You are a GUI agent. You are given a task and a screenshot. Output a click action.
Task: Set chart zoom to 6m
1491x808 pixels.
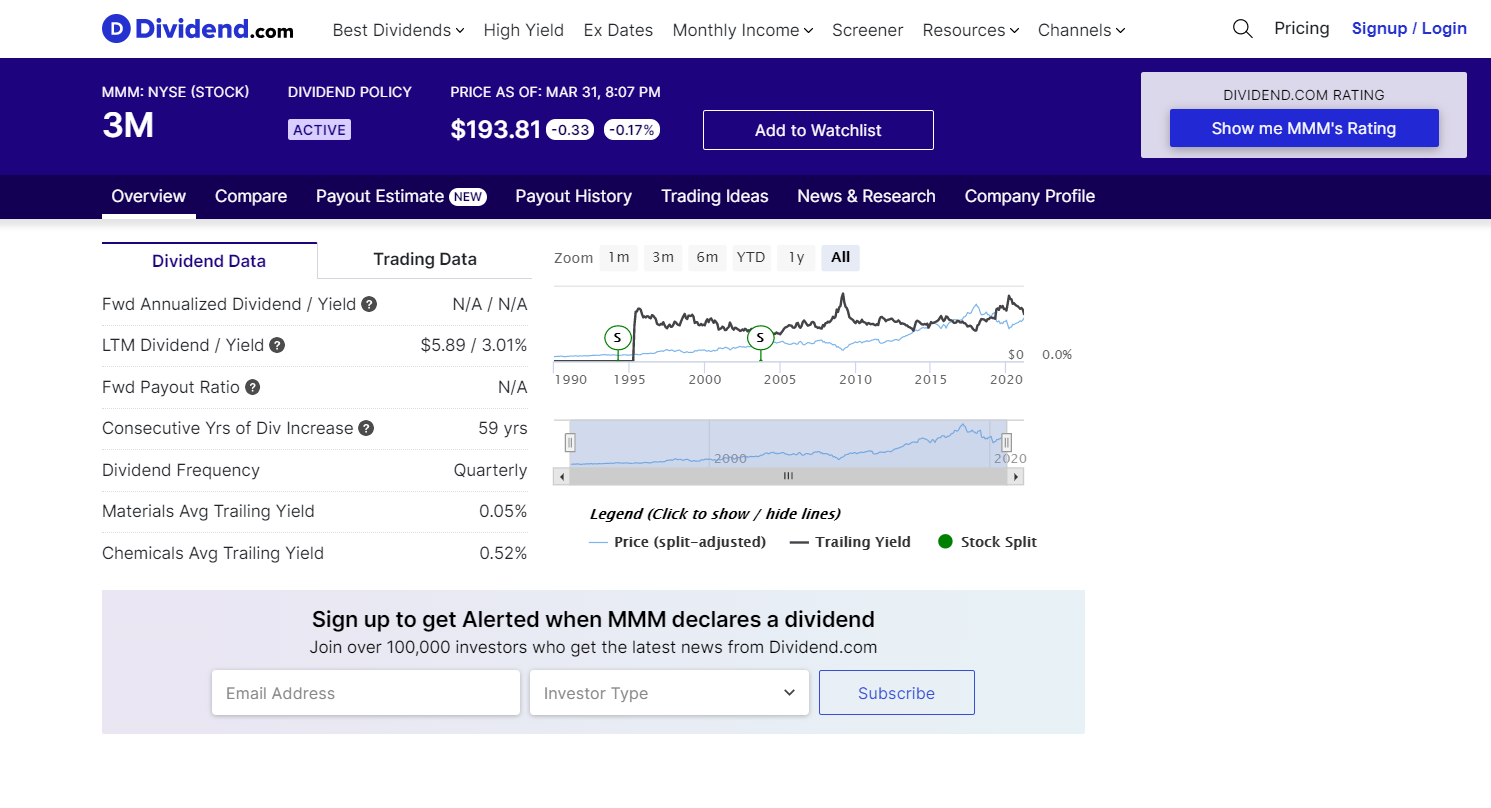pos(707,257)
